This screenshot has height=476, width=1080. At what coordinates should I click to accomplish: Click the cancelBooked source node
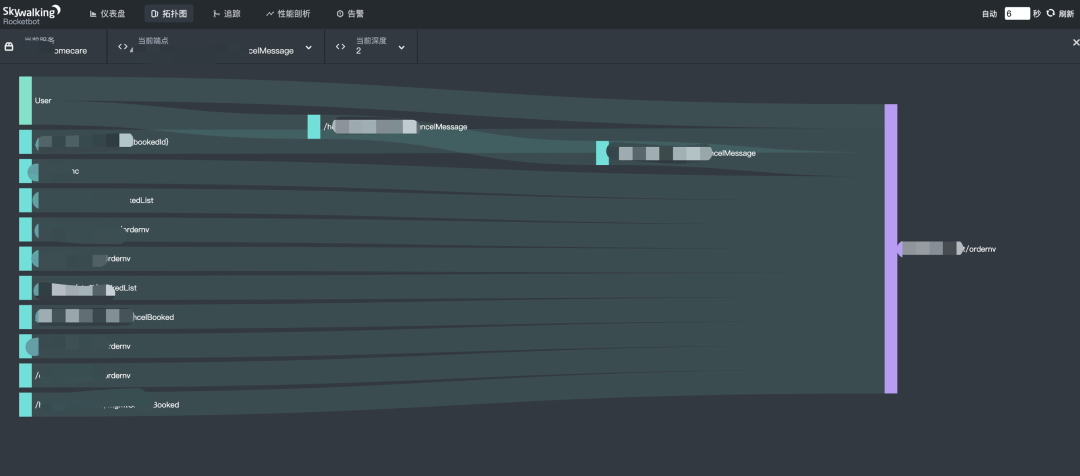[25, 317]
